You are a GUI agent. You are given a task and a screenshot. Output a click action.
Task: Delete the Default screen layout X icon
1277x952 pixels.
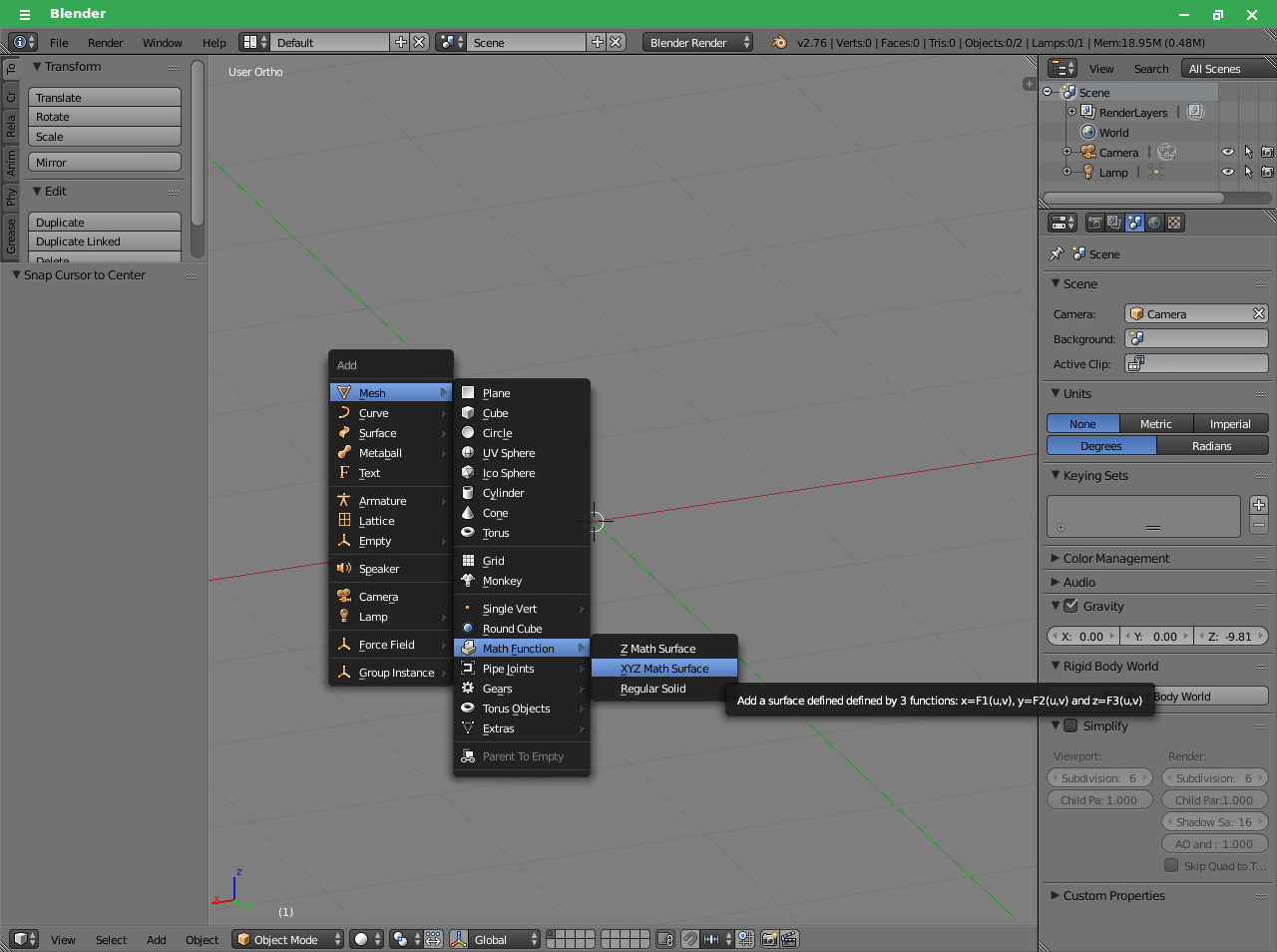pyautogui.click(x=420, y=42)
